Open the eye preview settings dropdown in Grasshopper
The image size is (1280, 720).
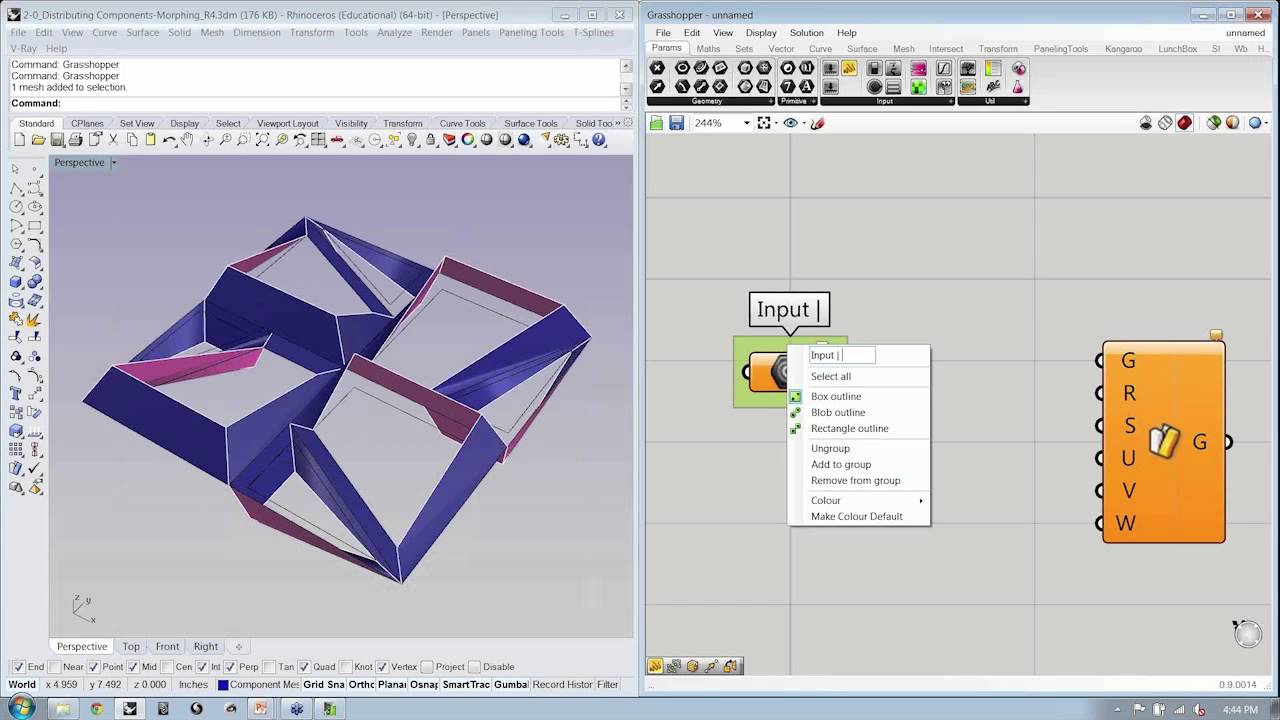click(804, 123)
